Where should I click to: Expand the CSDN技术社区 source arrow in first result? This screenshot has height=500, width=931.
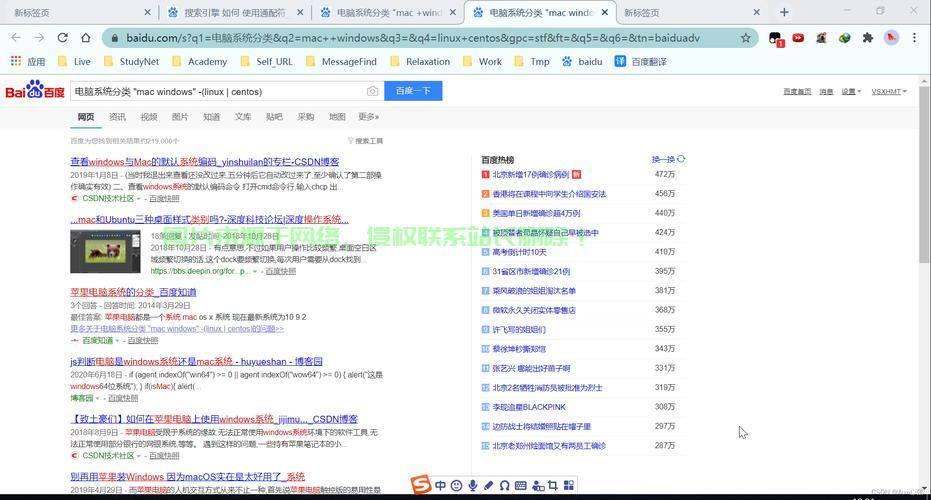click(x=139, y=198)
